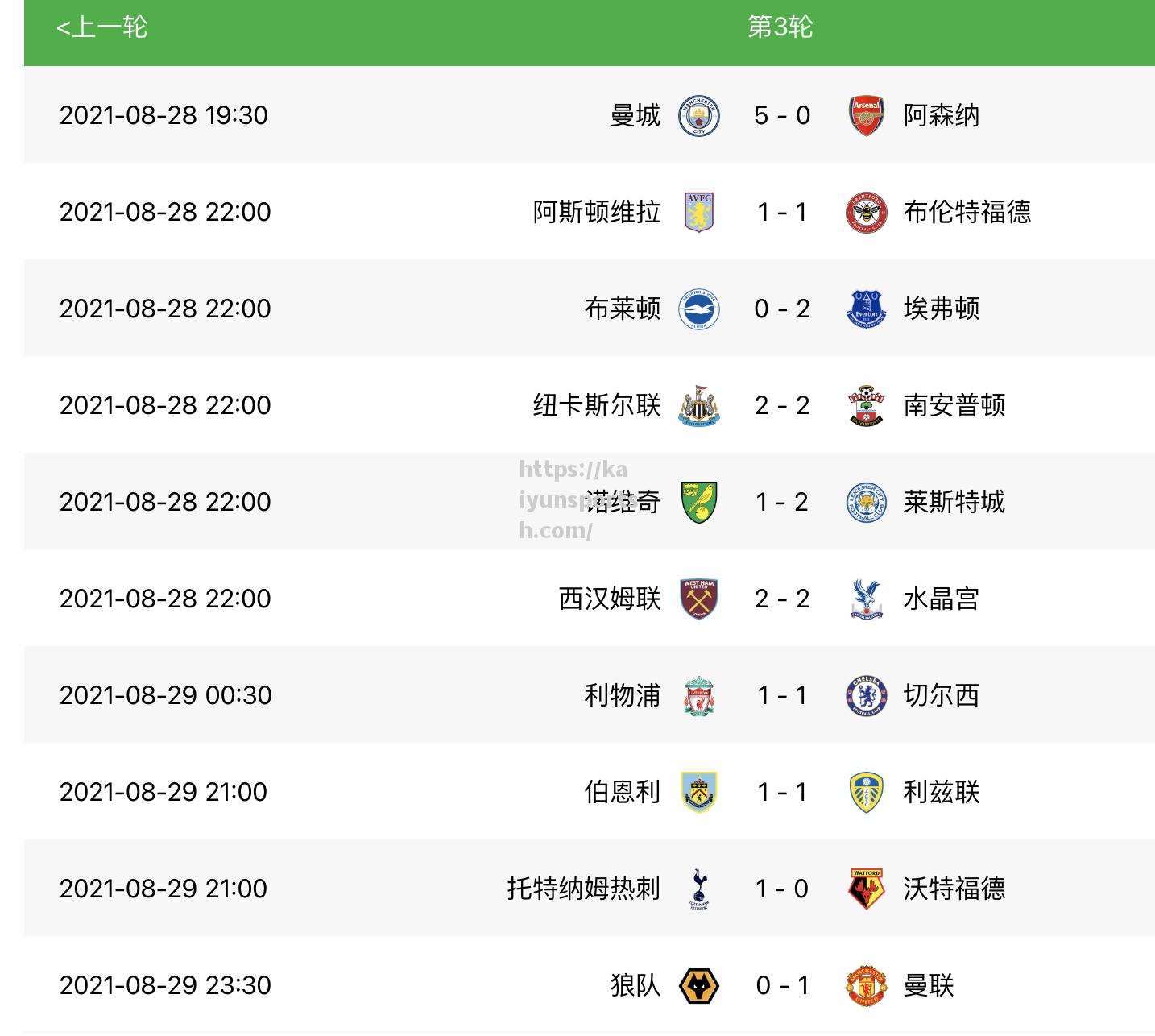The width and height of the screenshot is (1155, 1036).
Task: Open the Southampton club badge
Action: point(867,406)
